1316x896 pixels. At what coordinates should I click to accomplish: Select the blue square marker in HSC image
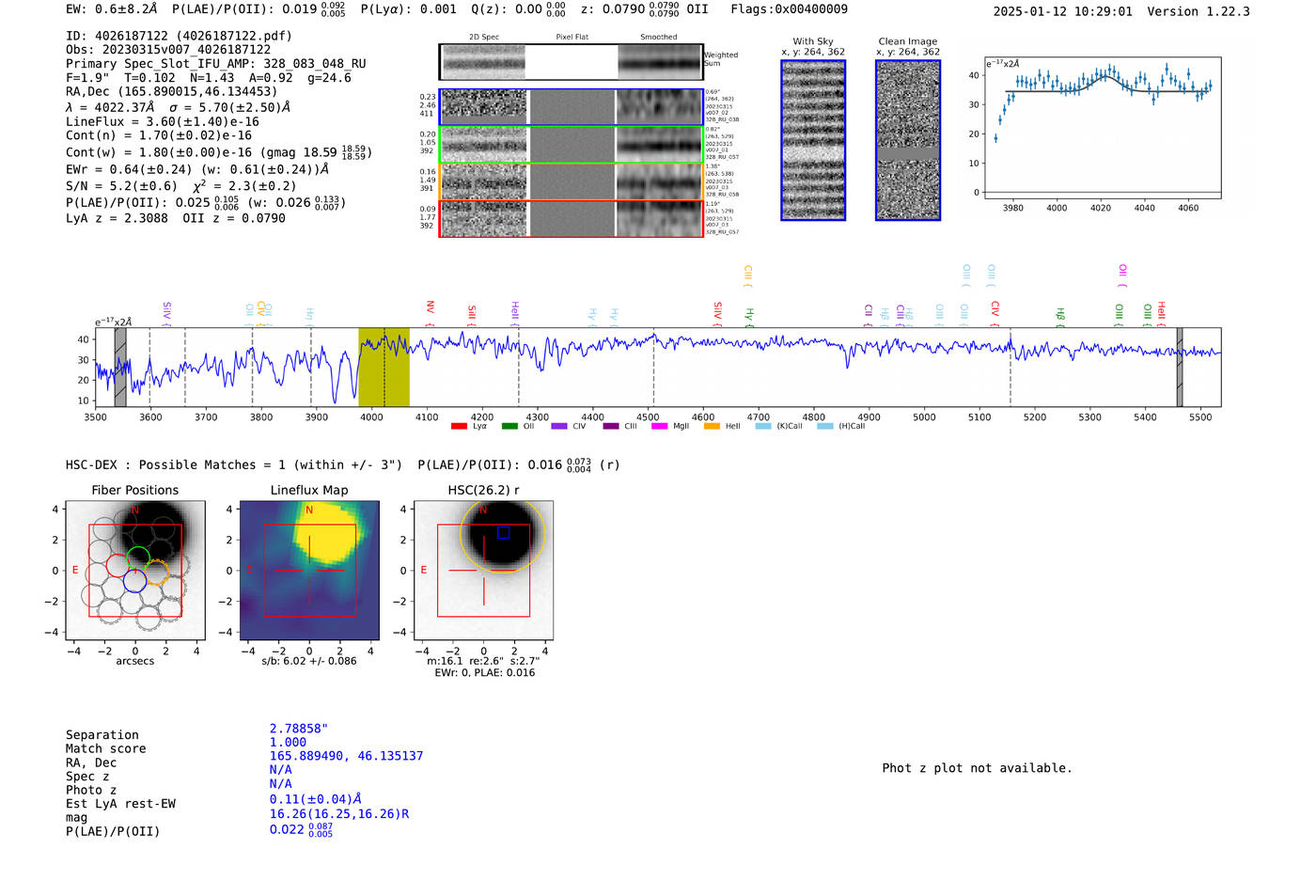(503, 532)
